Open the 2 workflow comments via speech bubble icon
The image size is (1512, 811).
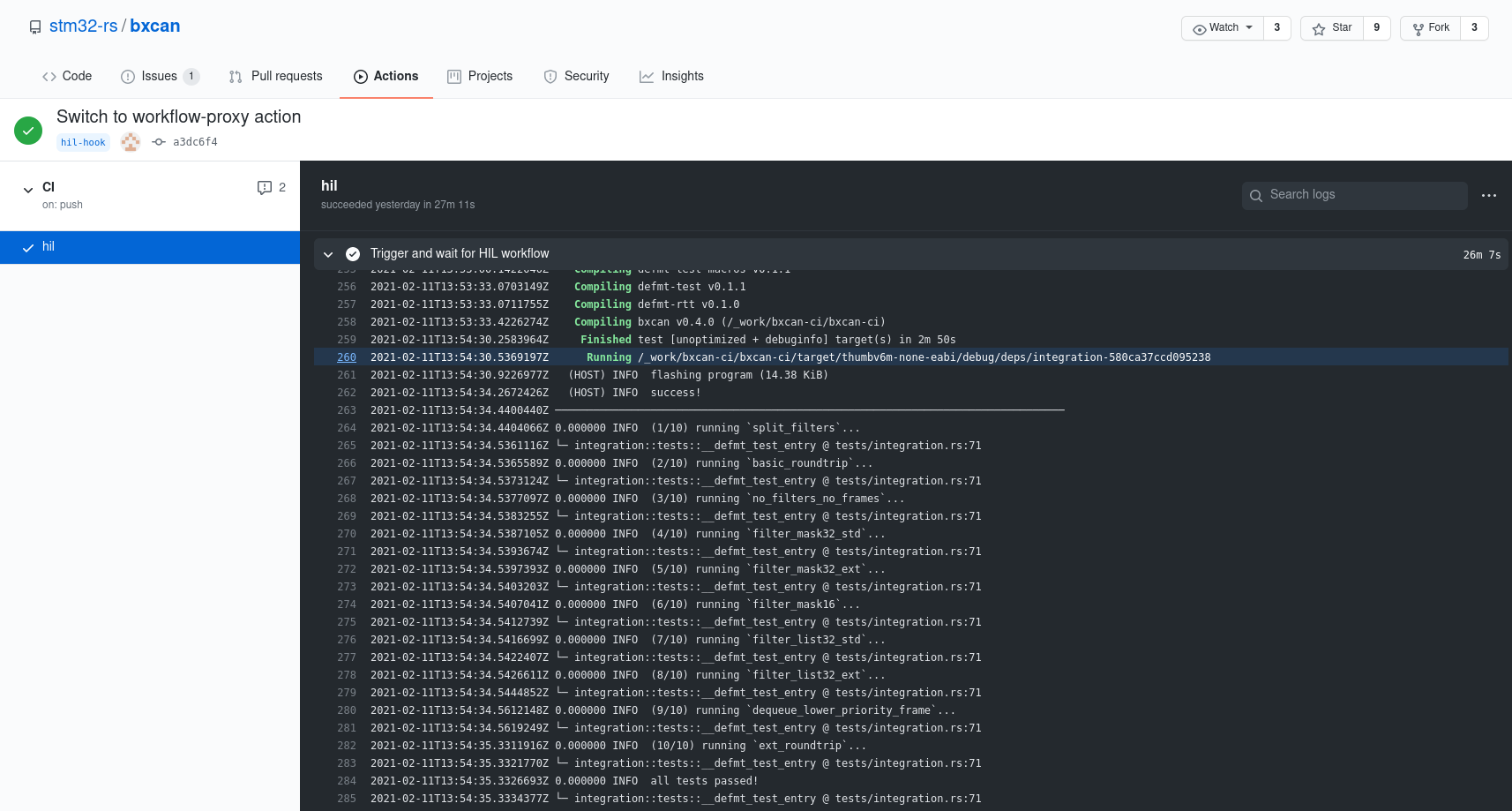click(x=265, y=187)
